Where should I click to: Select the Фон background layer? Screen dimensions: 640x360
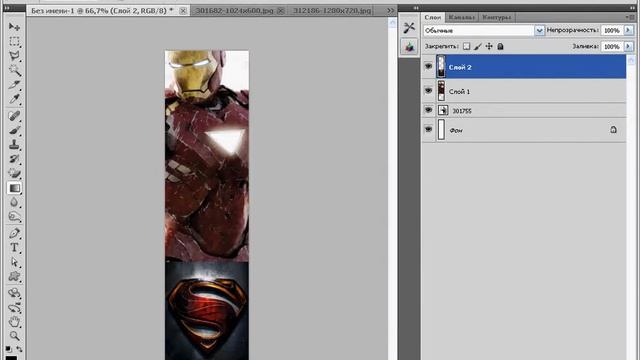[x=524, y=130]
